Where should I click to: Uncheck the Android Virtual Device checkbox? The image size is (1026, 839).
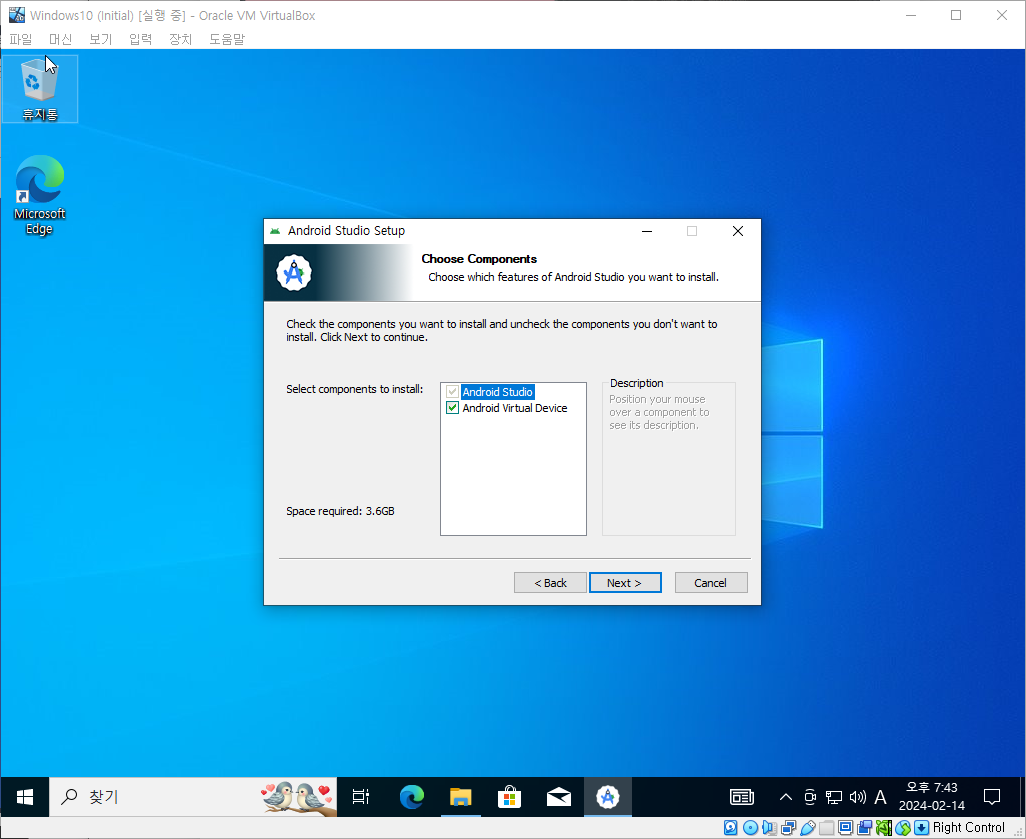tap(452, 408)
